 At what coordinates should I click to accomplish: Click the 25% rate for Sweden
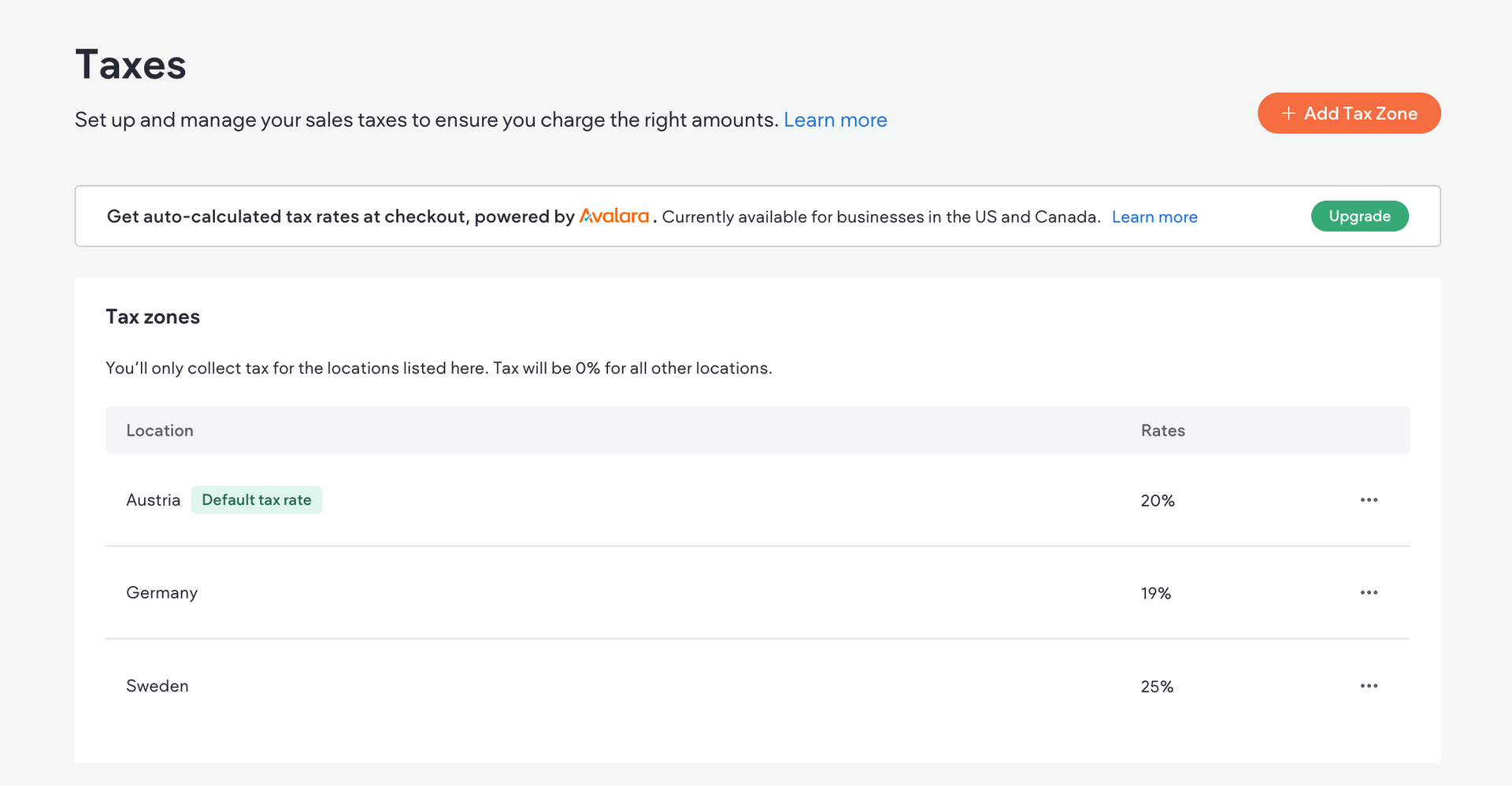click(1157, 687)
